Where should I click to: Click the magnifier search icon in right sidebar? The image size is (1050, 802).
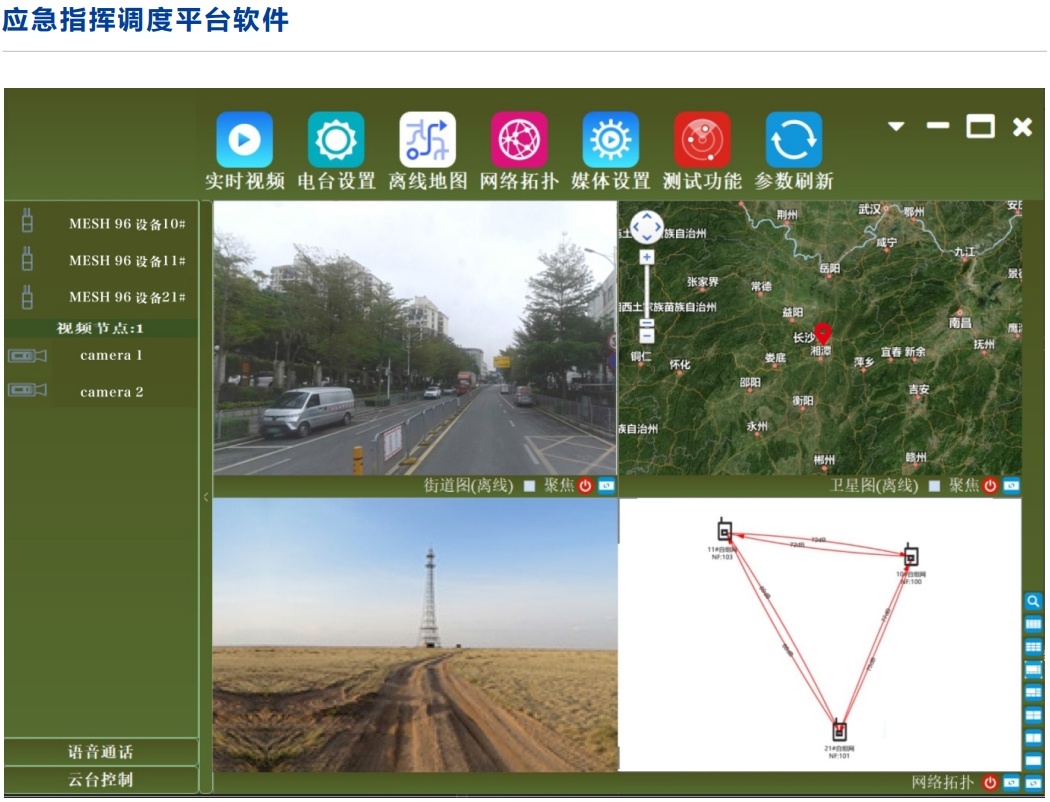point(1033,602)
